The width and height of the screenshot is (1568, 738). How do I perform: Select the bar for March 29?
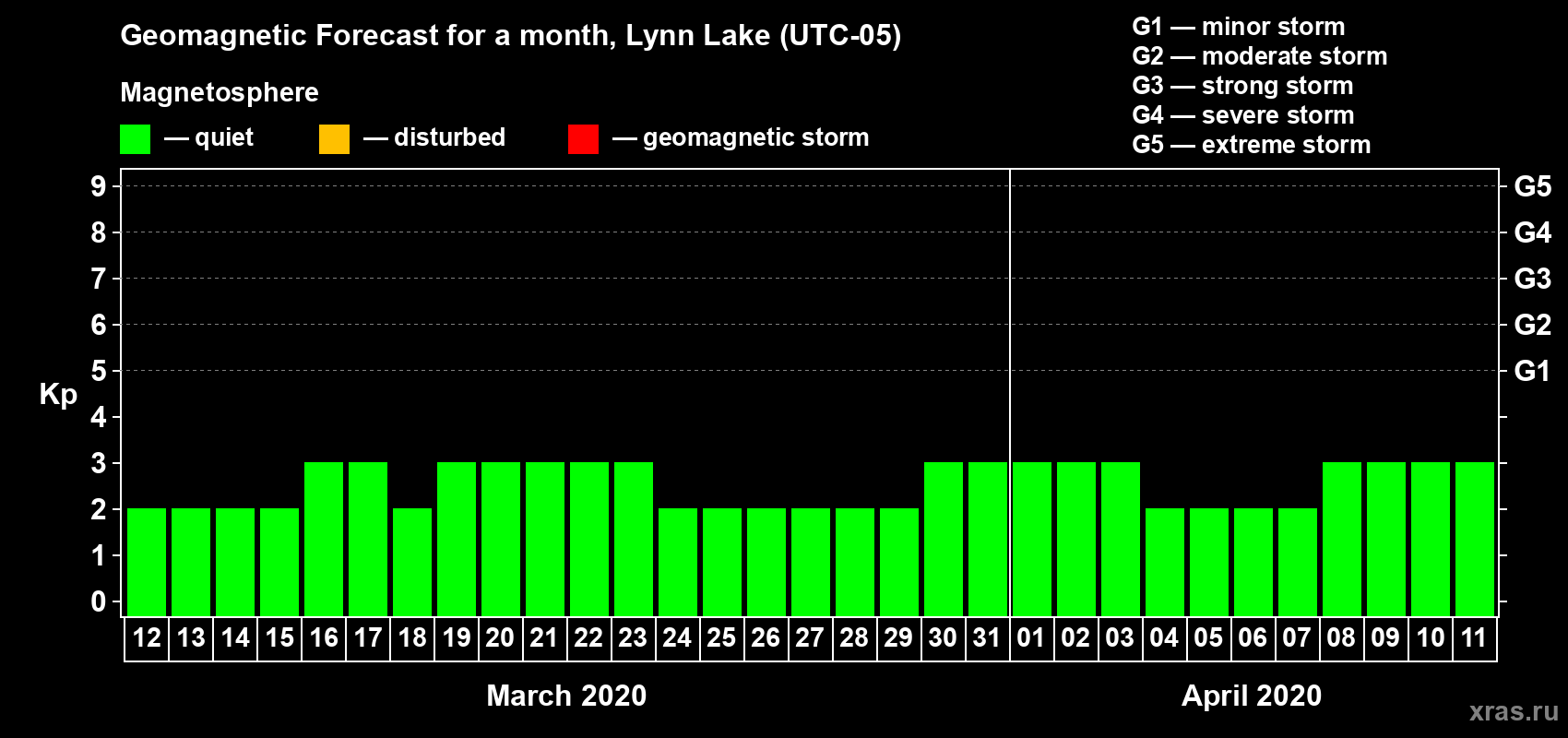click(899, 562)
